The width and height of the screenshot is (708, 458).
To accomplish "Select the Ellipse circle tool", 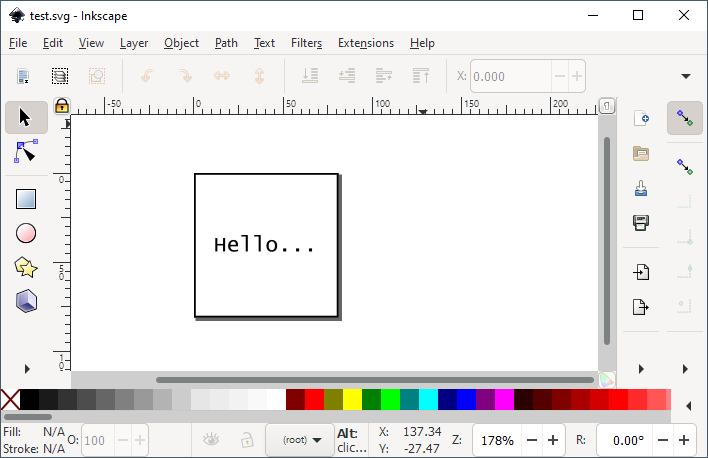I will (x=26, y=233).
